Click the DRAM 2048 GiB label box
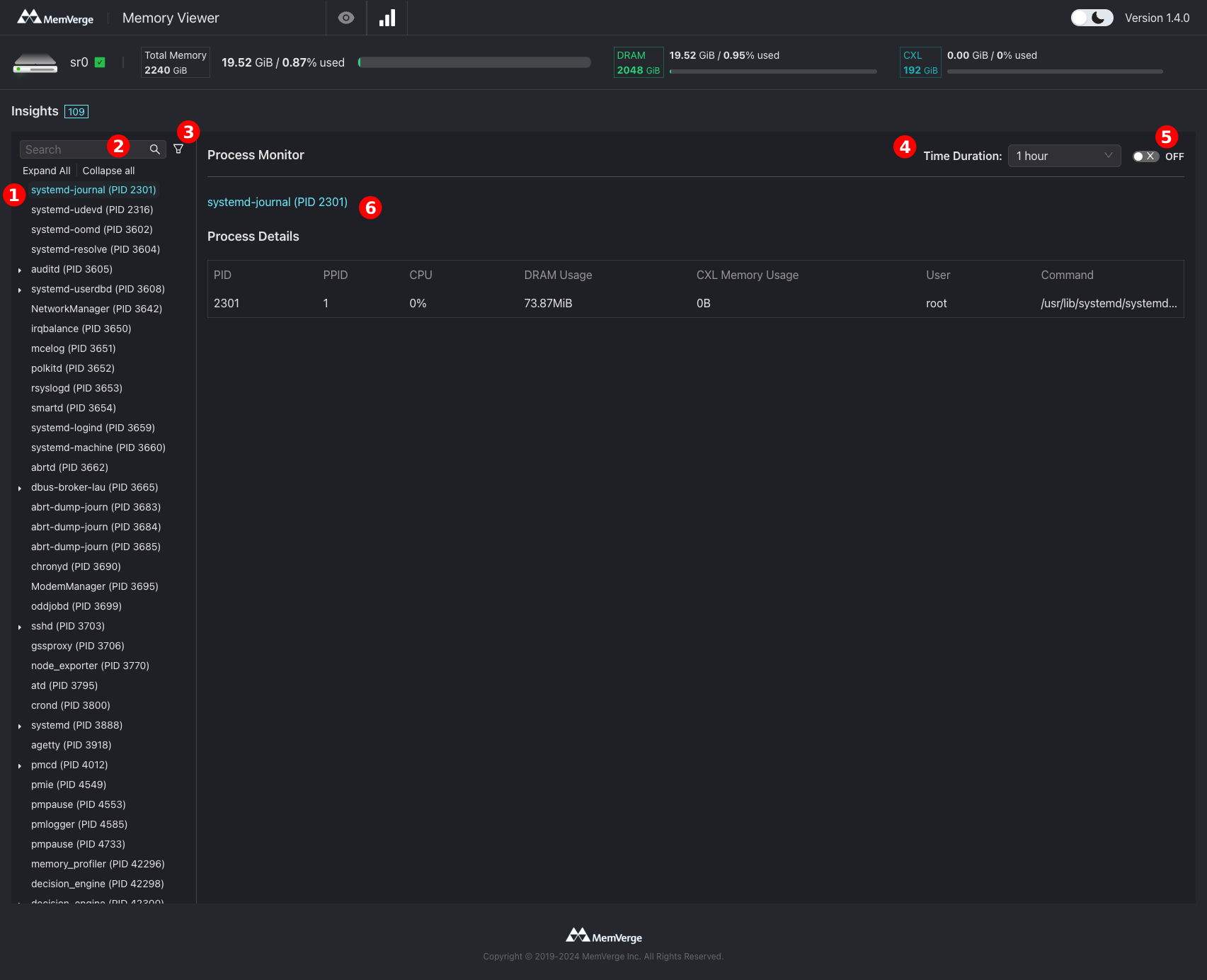1207x980 pixels. 639,62
